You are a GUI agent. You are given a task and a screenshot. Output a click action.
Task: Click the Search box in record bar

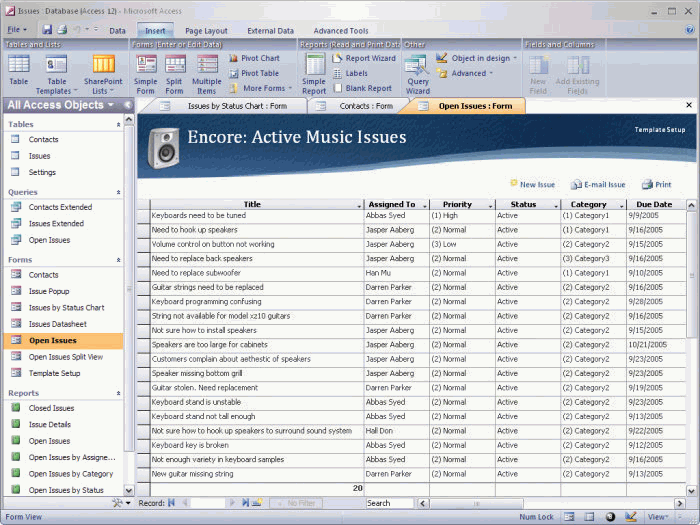point(390,503)
